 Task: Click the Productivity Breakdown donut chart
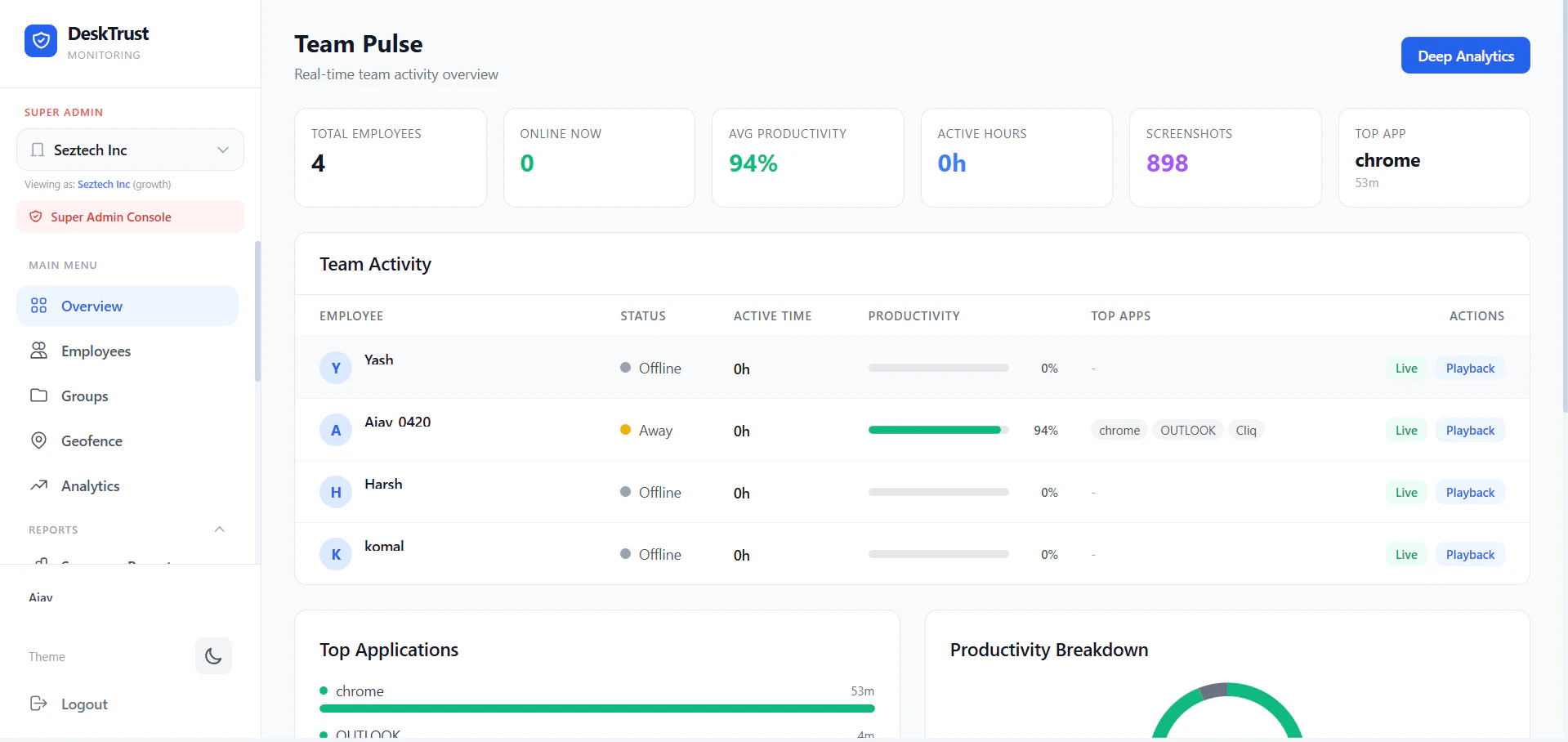click(1227, 711)
